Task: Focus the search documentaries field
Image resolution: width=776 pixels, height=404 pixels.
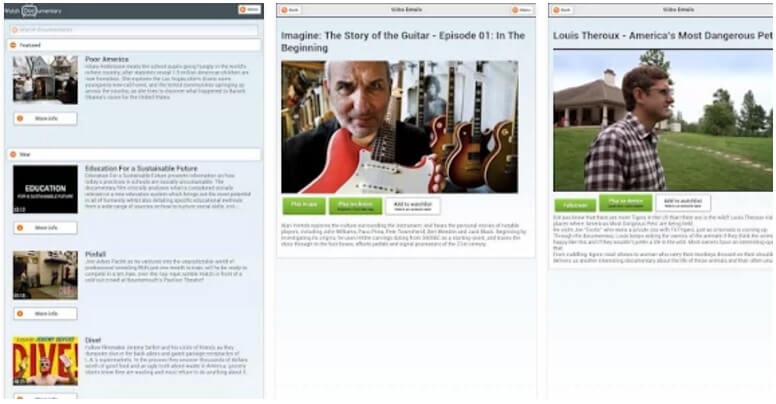Action: (x=134, y=30)
